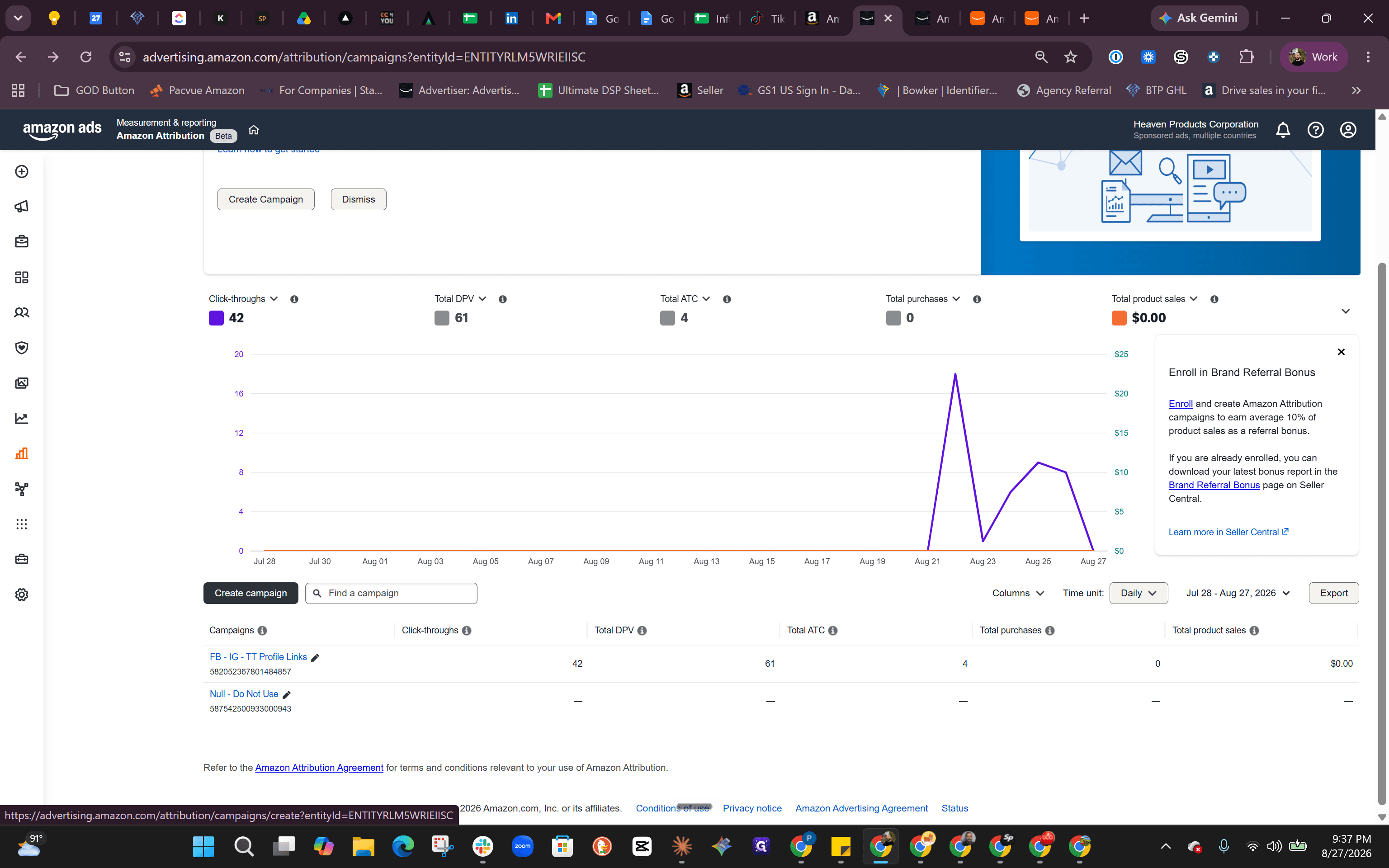Open the home icon beside Amazon Attribution
The height and width of the screenshot is (868, 1389).
click(253, 130)
